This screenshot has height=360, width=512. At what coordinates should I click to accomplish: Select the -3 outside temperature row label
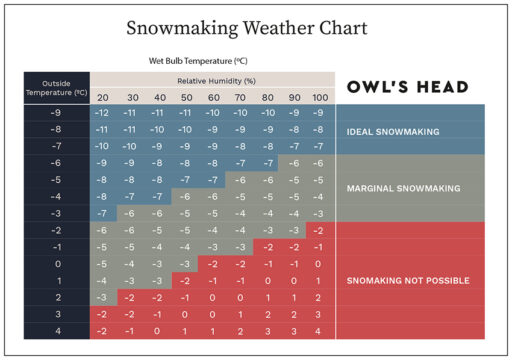tap(56, 213)
